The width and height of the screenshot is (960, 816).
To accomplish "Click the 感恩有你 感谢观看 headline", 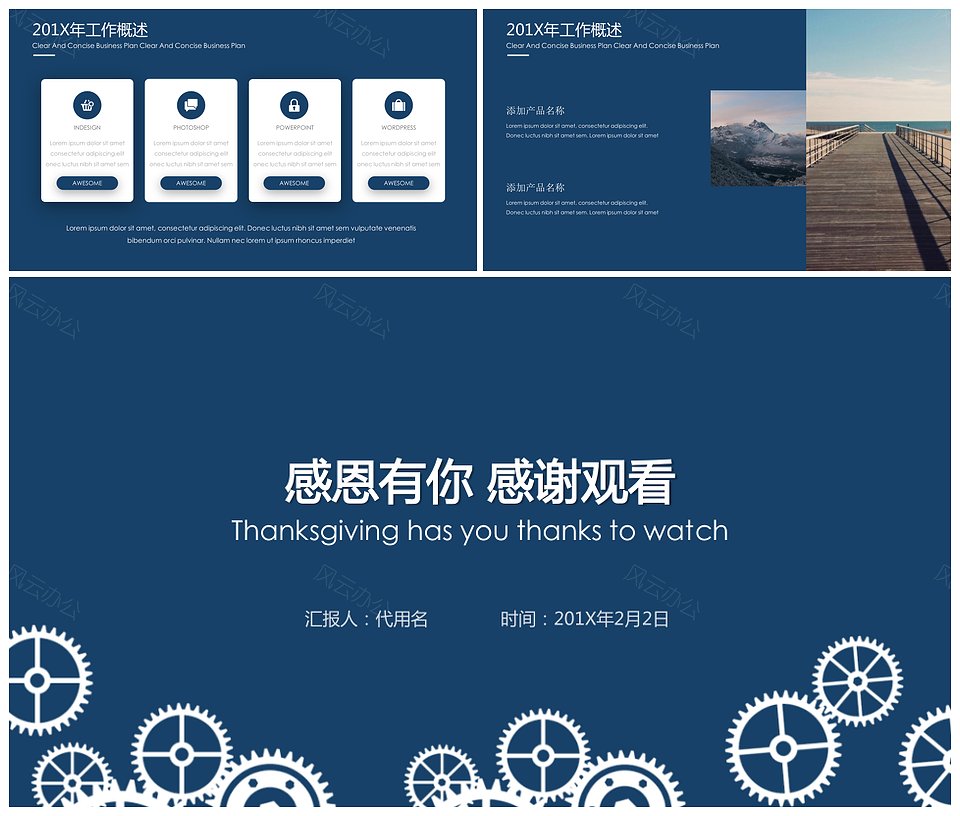I will tap(479, 482).
